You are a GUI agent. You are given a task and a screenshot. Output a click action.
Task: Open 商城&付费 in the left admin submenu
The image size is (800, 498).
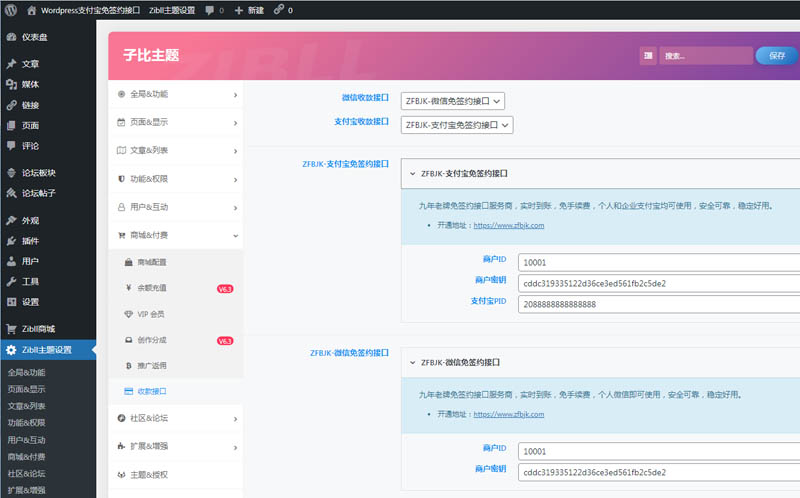pos(27,457)
